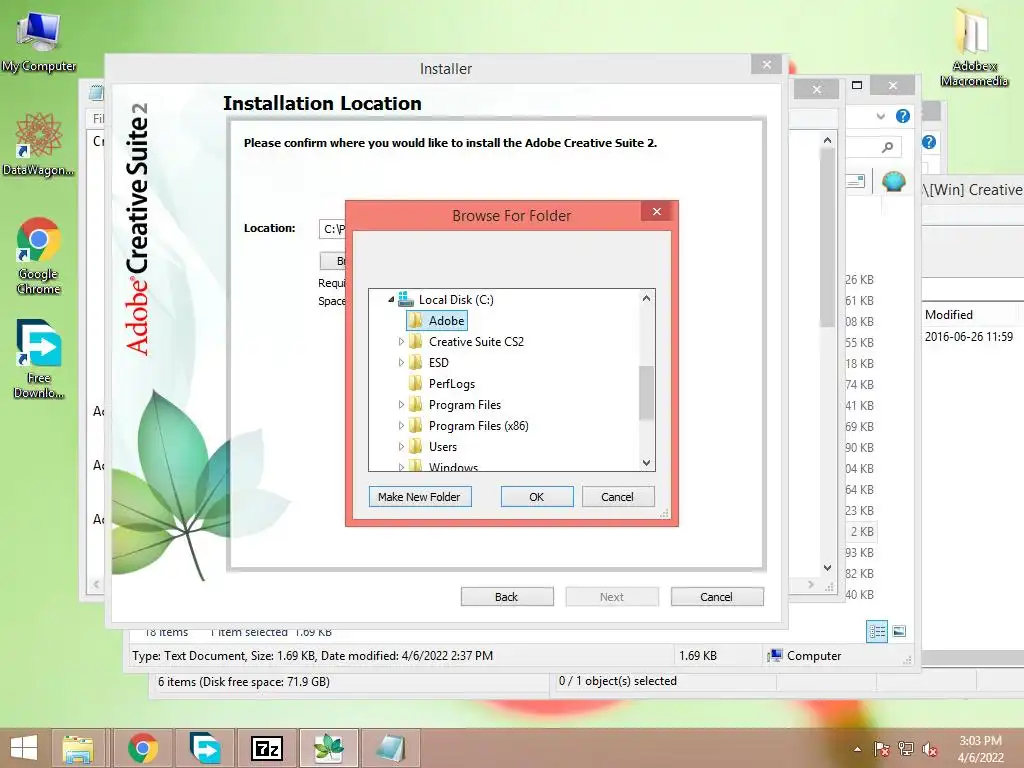Image resolution: width=1024 pixels, height=768 pixels.
Task: Confirm with OK in Browse For Folder
Action: 537,497
